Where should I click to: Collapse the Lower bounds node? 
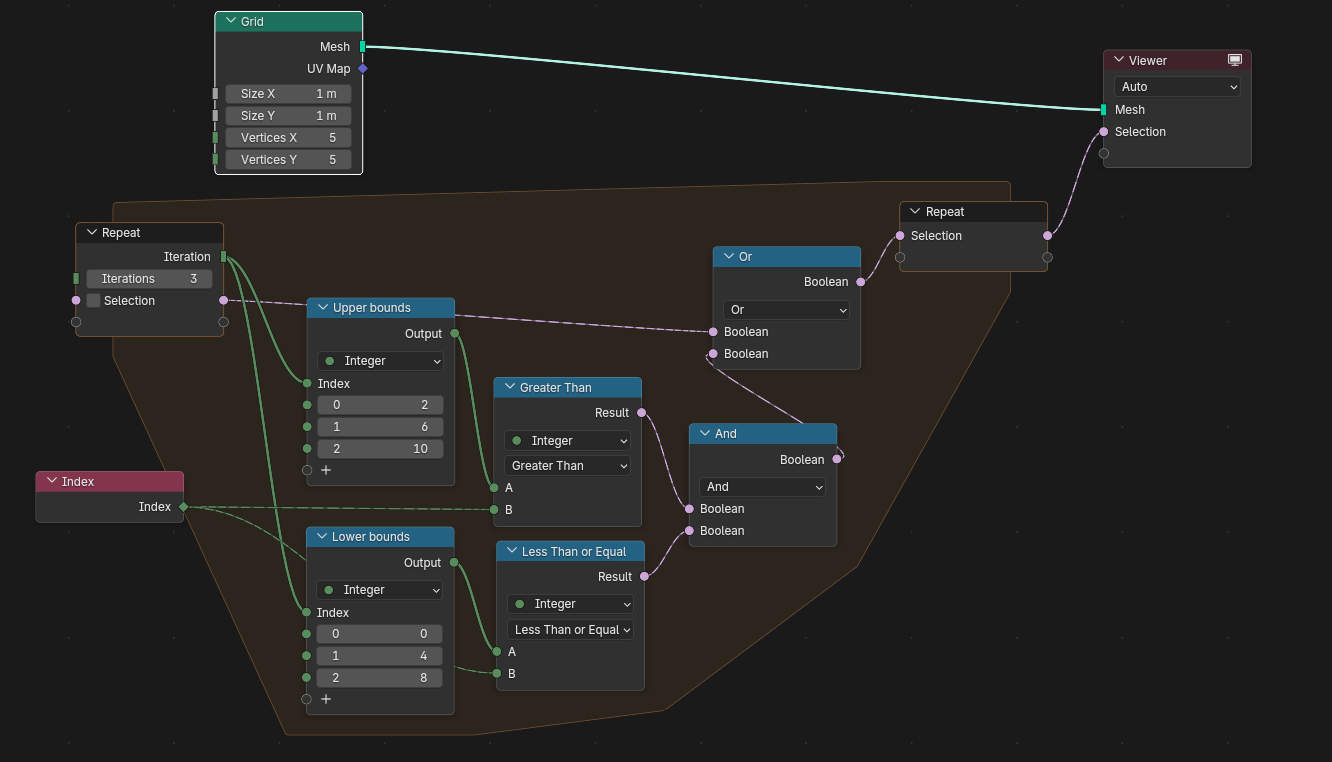(x=322, y=537)
